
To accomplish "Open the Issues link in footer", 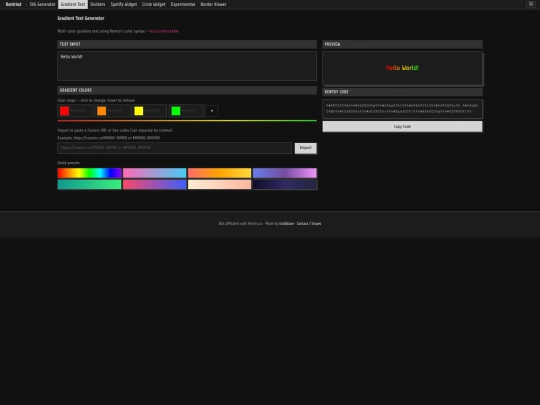I will [316, 224].
